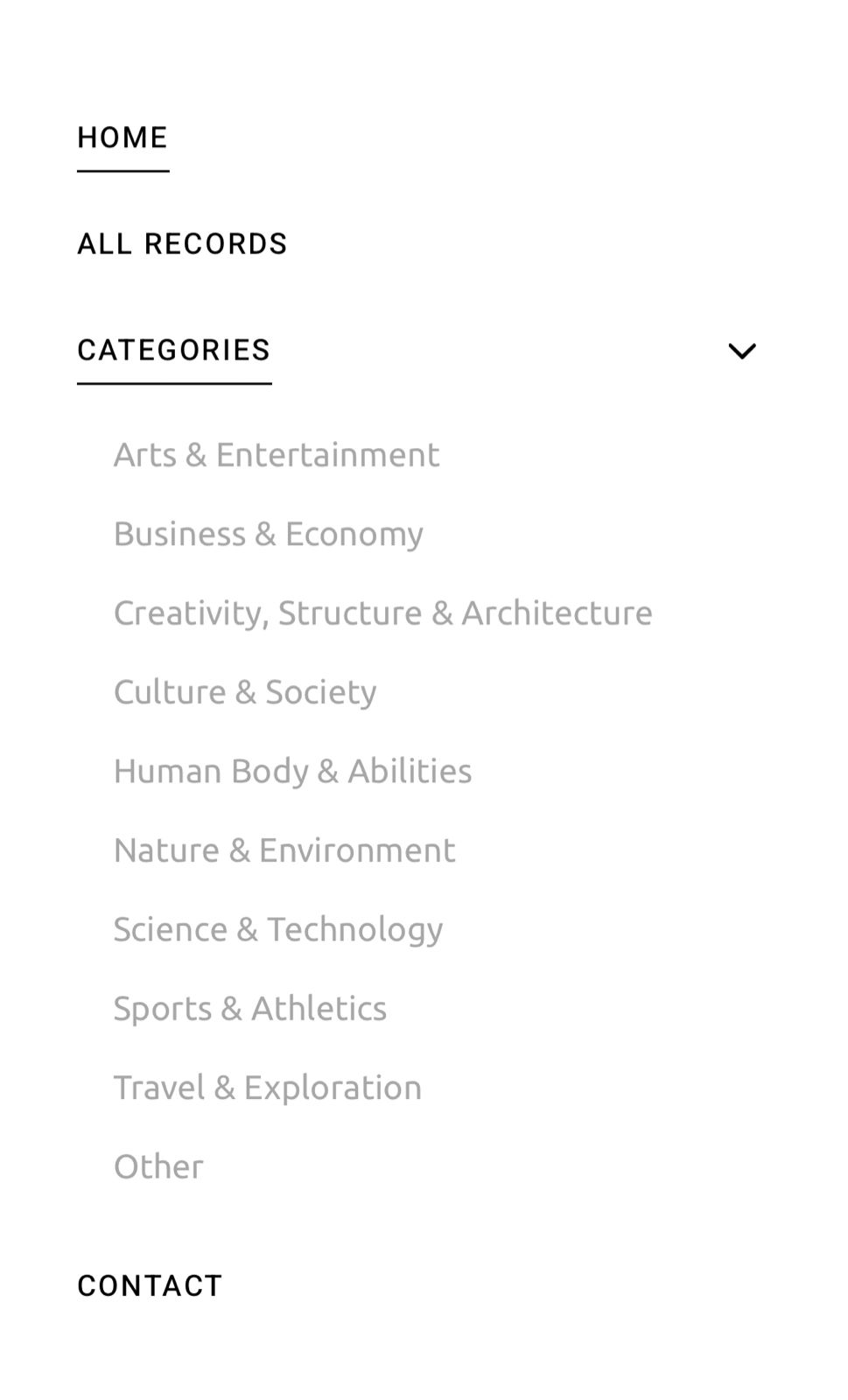Go to All Records page

tap(182, 243)
